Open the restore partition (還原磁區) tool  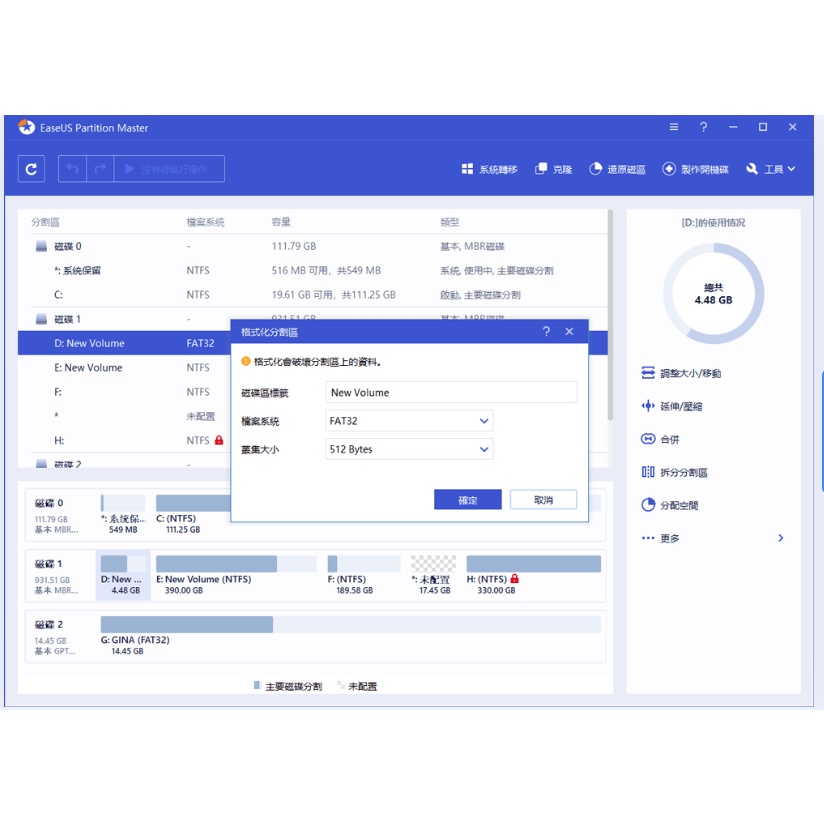click(596, 169)
